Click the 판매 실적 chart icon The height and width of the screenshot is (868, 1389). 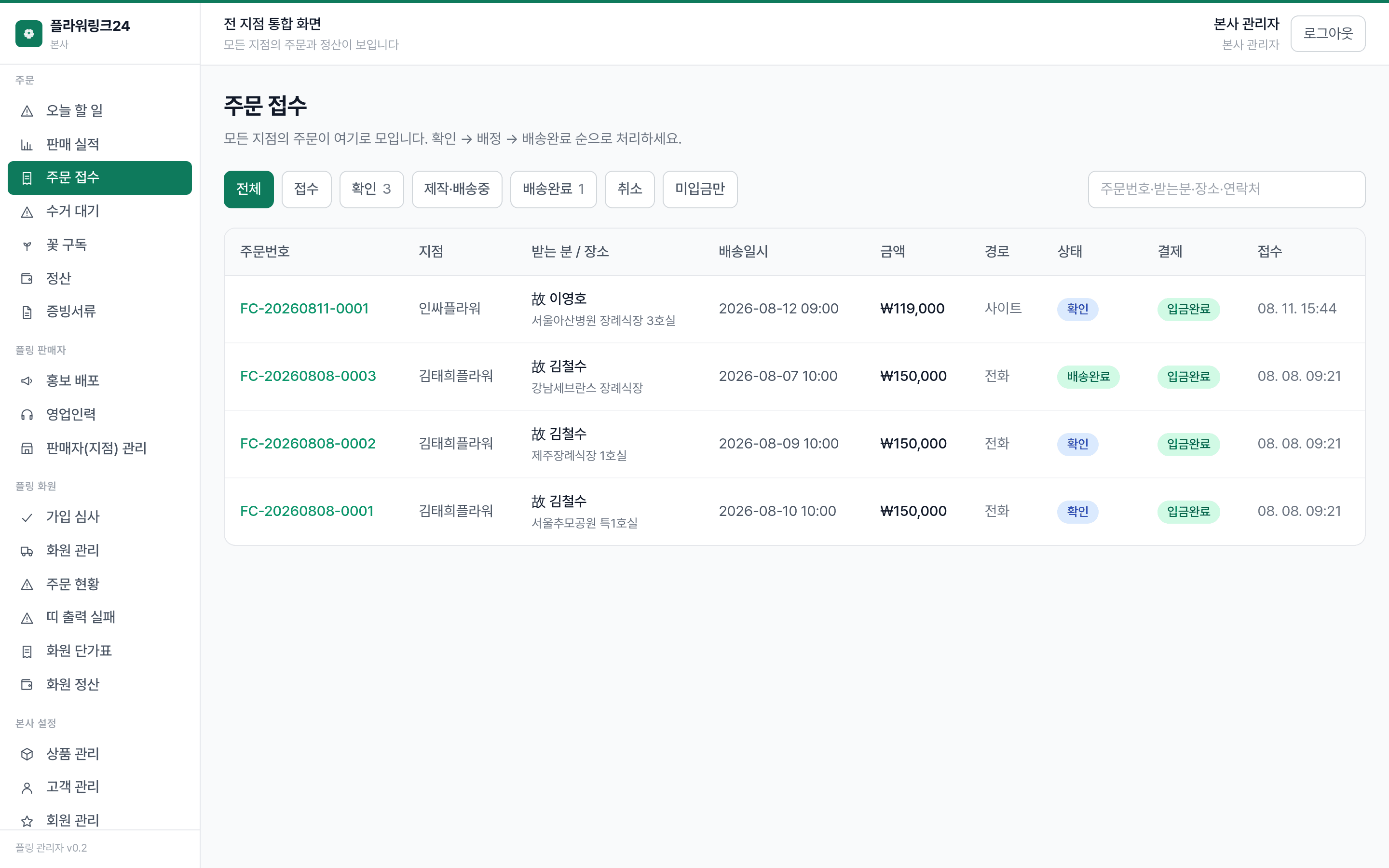click(27, 145)
